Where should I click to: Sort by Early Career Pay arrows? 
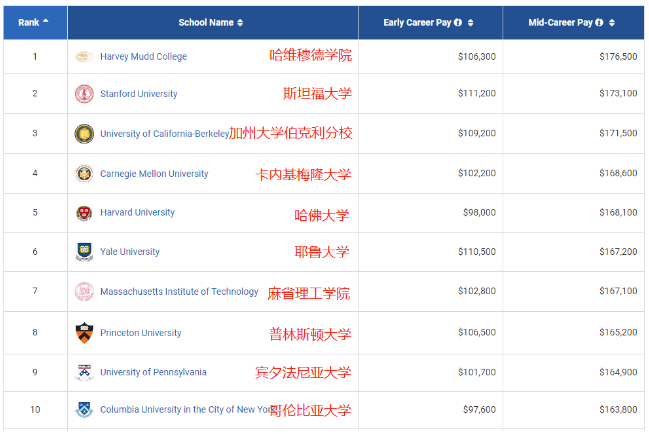click(470, 23)
